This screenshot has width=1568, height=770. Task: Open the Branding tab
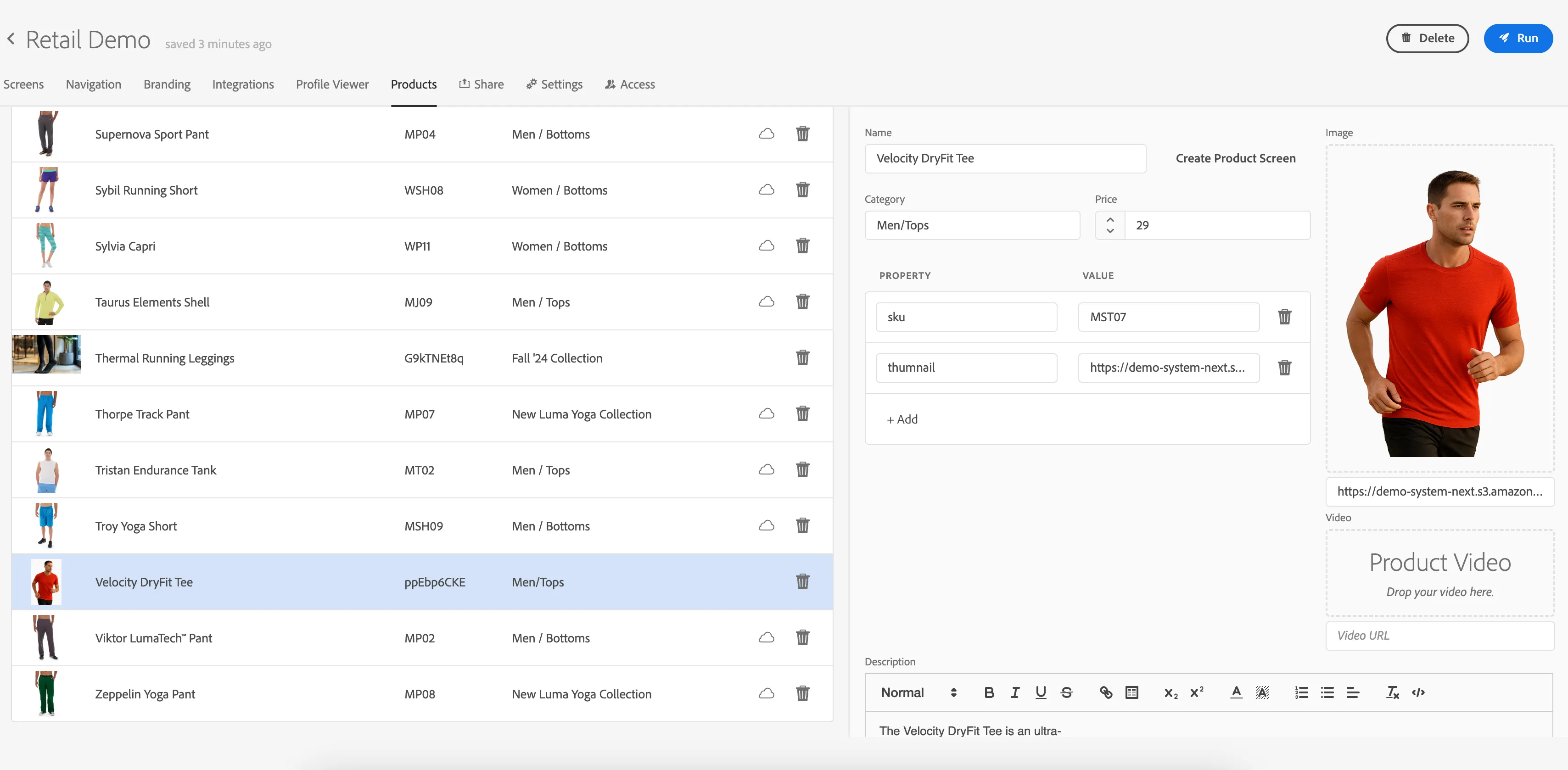(167, 84)
